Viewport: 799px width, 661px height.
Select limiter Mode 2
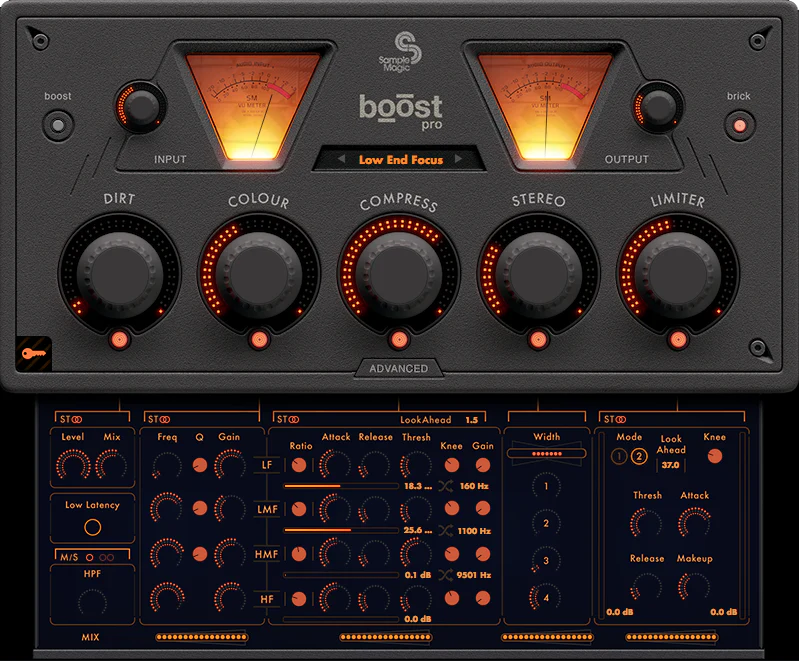[639, 456]
